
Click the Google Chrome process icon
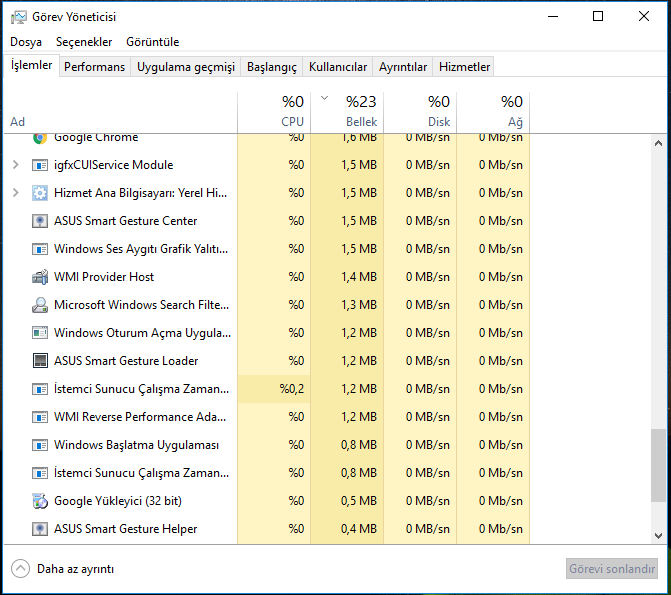(40, 138)
